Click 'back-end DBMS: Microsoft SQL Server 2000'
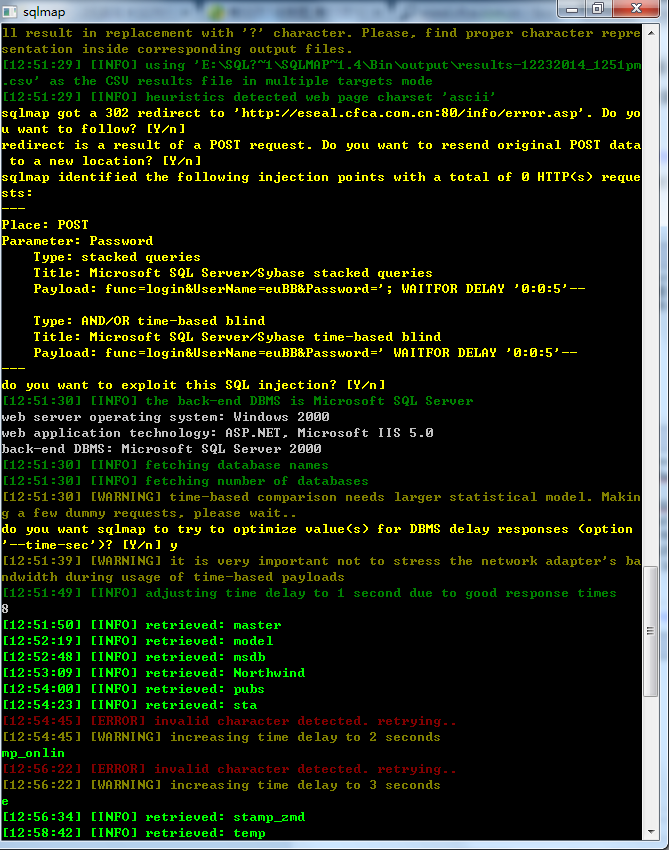 [162, 449]
